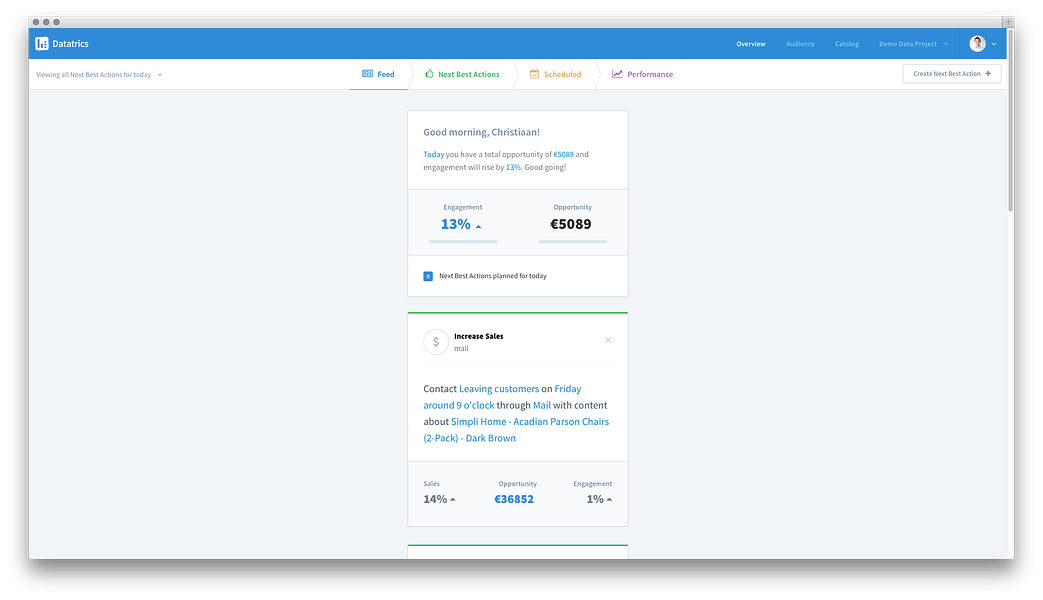Dismiss the Increase Sales card
The height and width of the screenshot is (600, 1043).
pos(608,340)
